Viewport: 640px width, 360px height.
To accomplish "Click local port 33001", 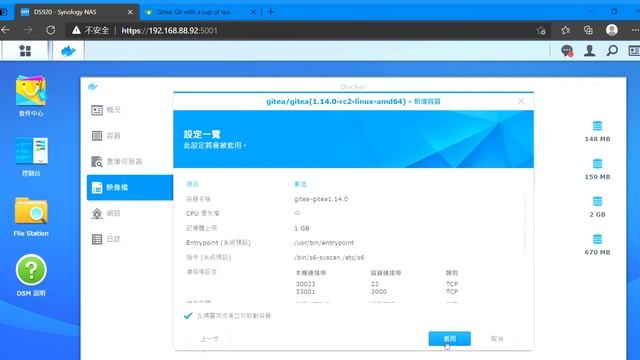I will click(x=305, y=291).
